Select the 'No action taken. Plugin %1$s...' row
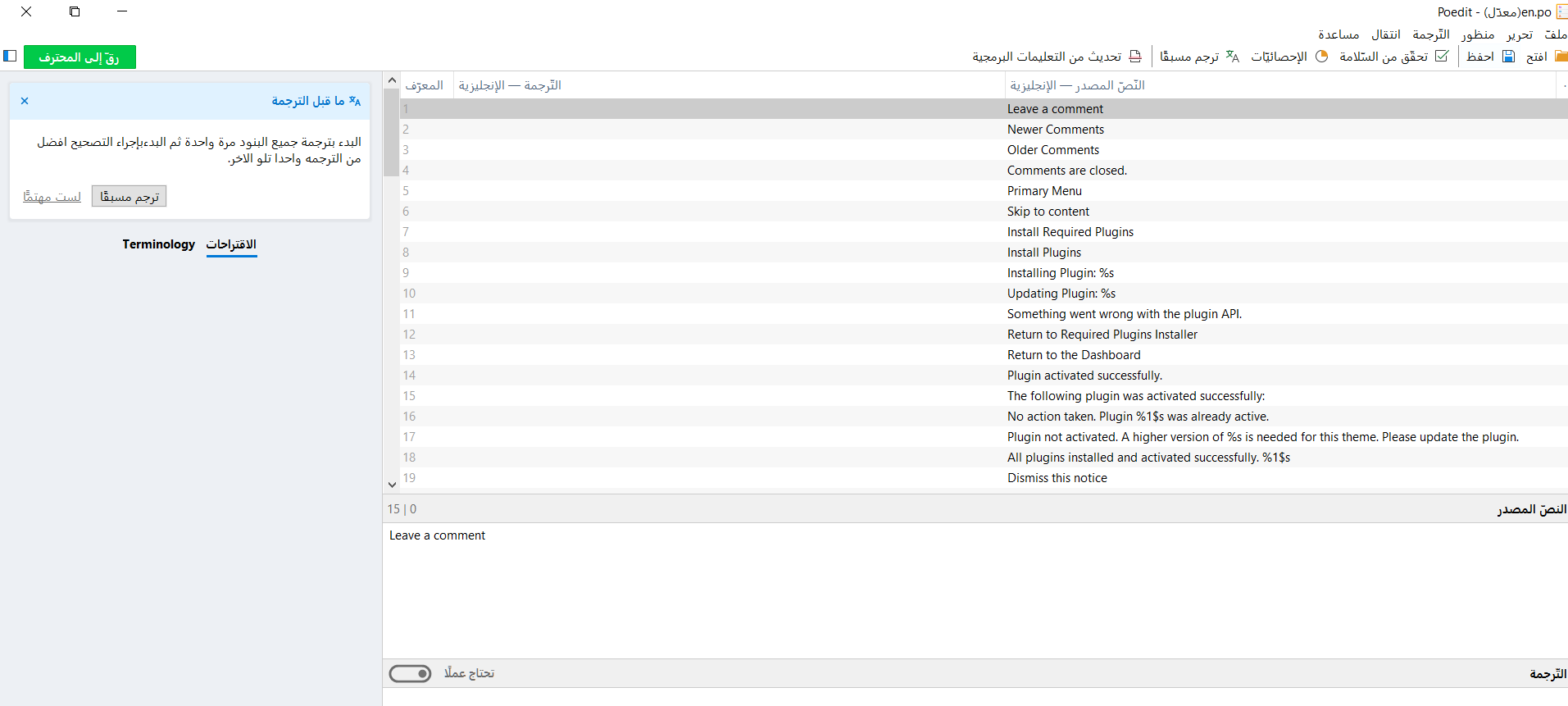 click(x=984, y=417)
